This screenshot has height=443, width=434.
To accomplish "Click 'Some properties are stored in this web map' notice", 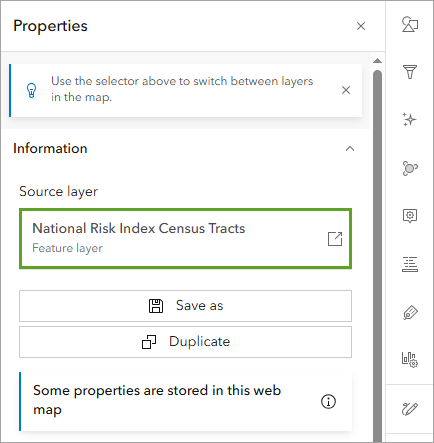I will 185,401.
